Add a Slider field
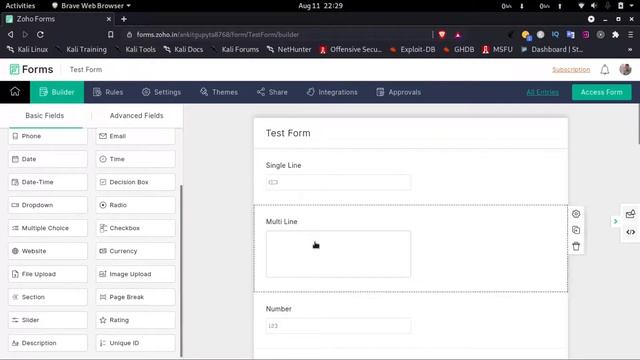The image size is (640, 360). pyautogui.click(x=48, y=320)
